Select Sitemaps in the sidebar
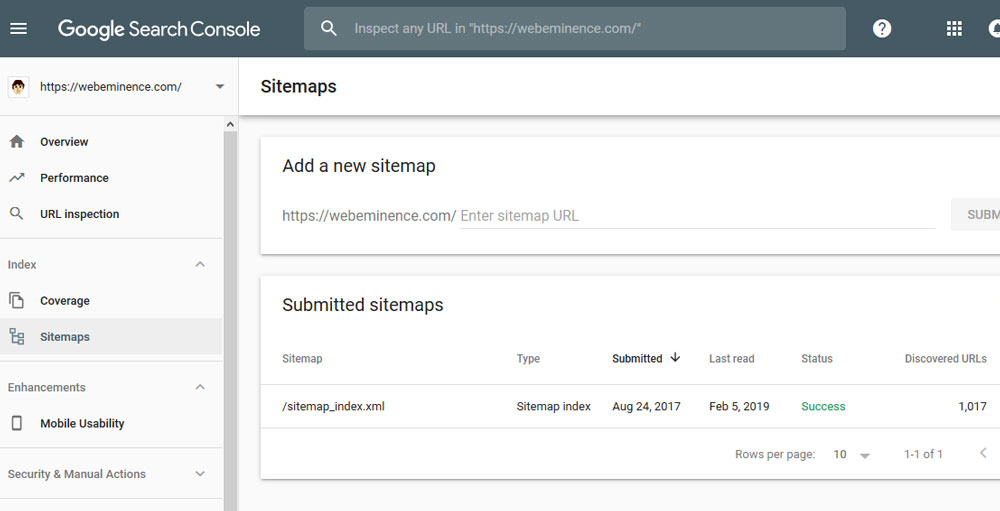Image resolution: width=1000 pixels, height=511 pixels. coord(64,337)
